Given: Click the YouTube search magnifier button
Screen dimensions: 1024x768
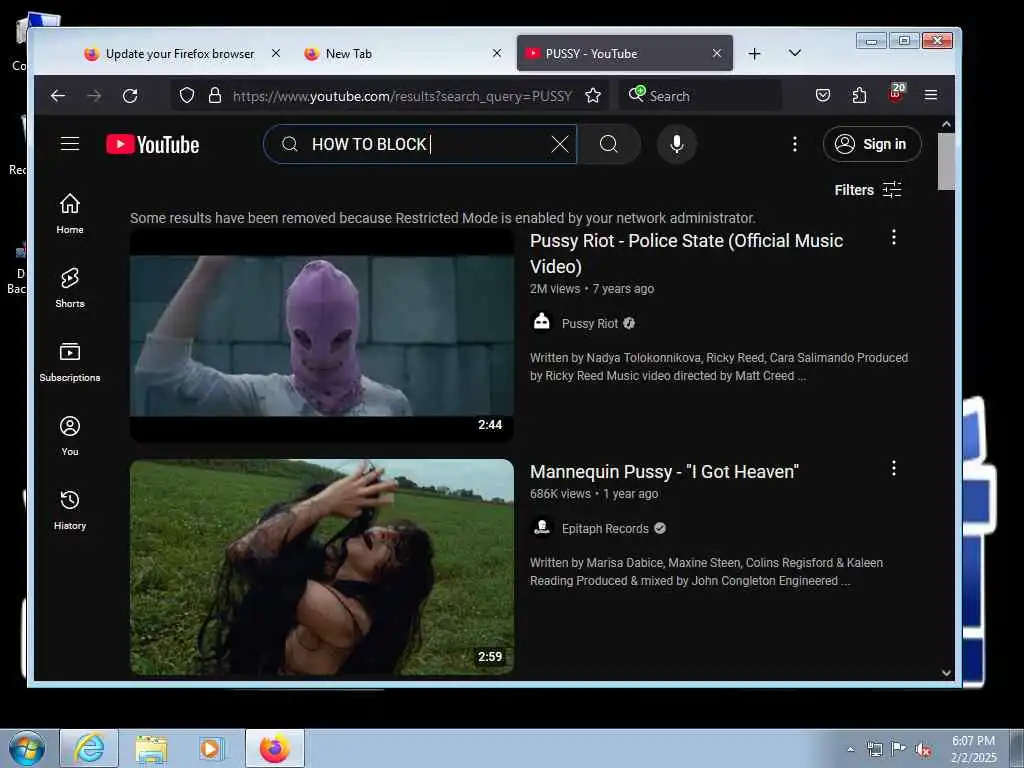Looking at the screenshot, I should 609,144.
